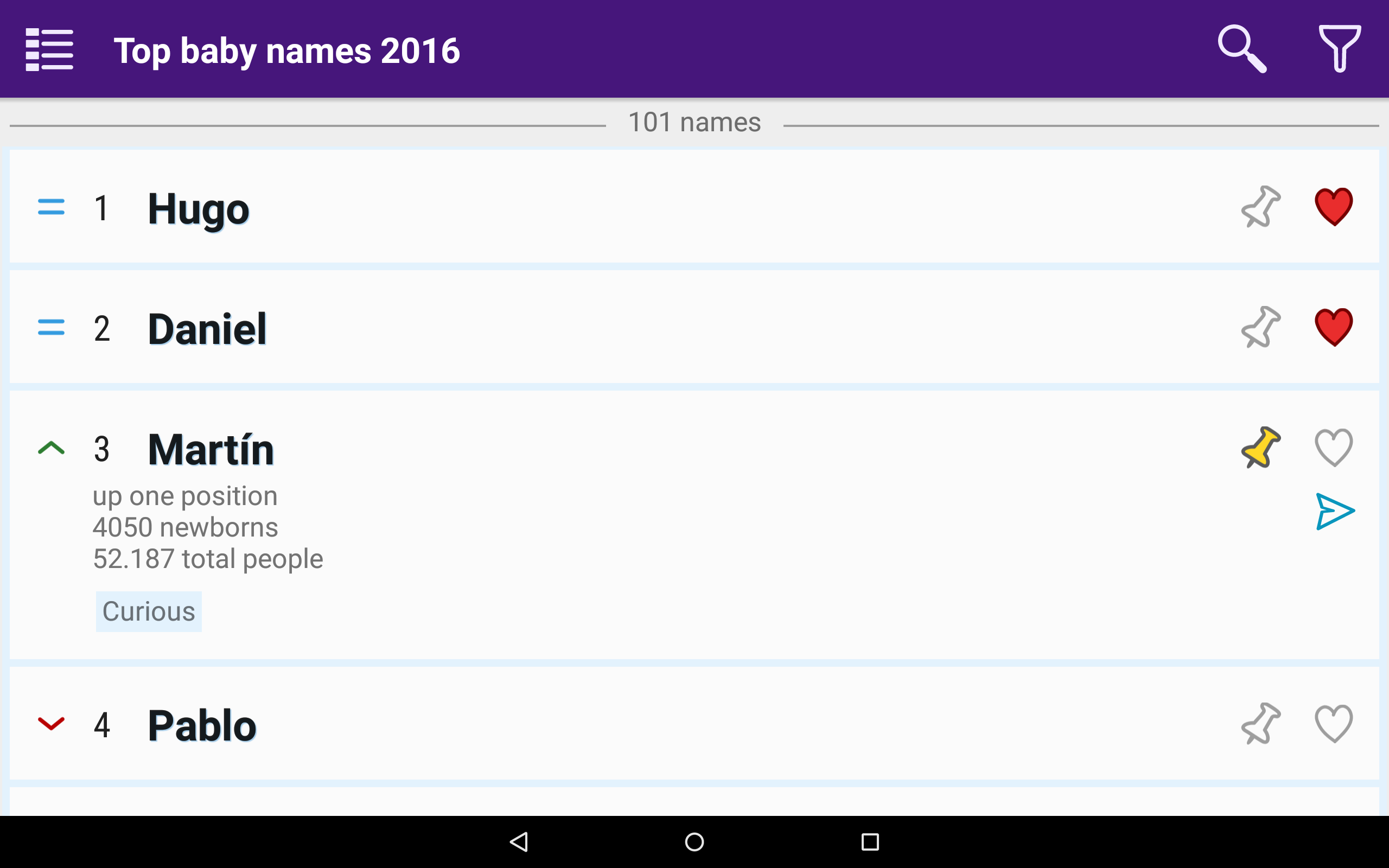Pin the name Hugo
The height and width of the screenshot is (868, 1389).
(1260, 207)
